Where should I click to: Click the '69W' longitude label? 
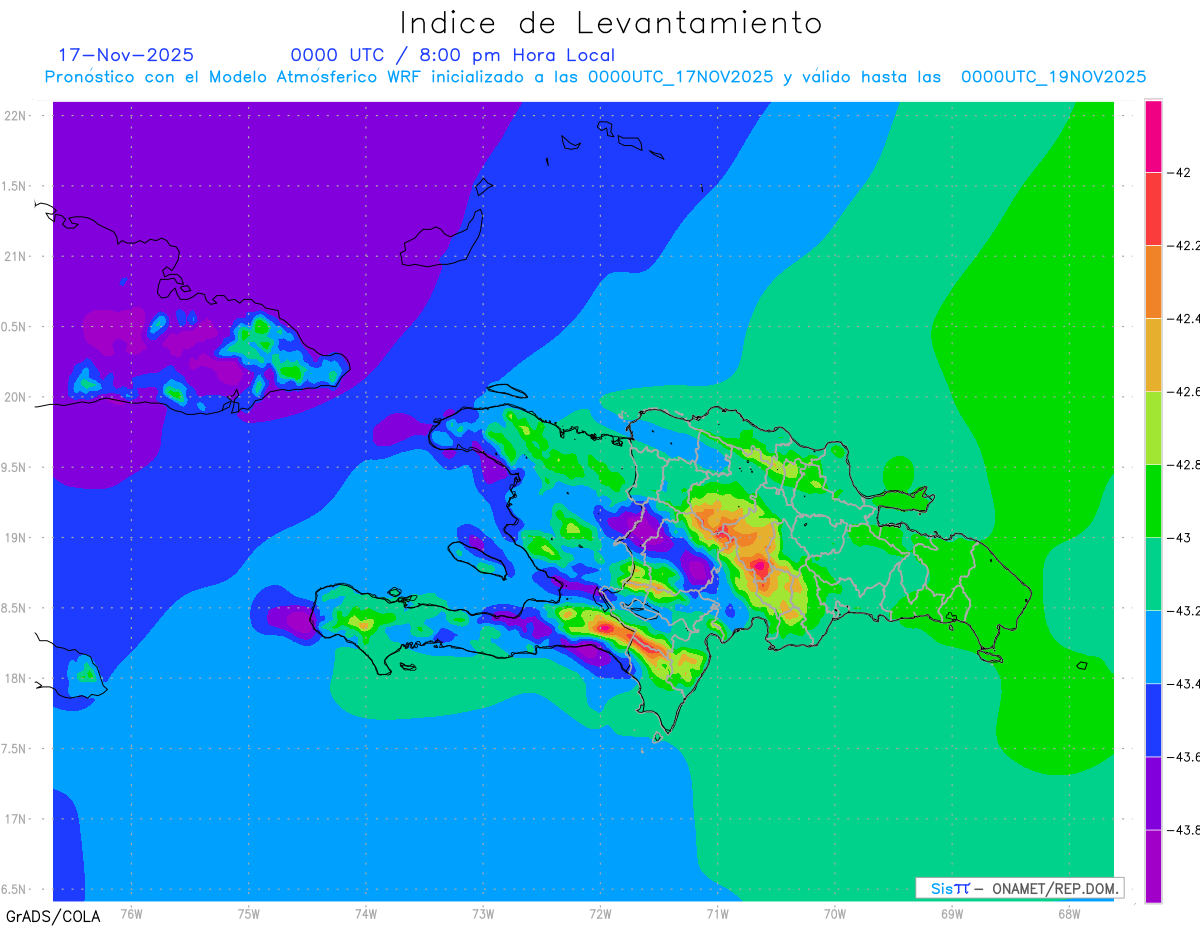pos(952,913)
